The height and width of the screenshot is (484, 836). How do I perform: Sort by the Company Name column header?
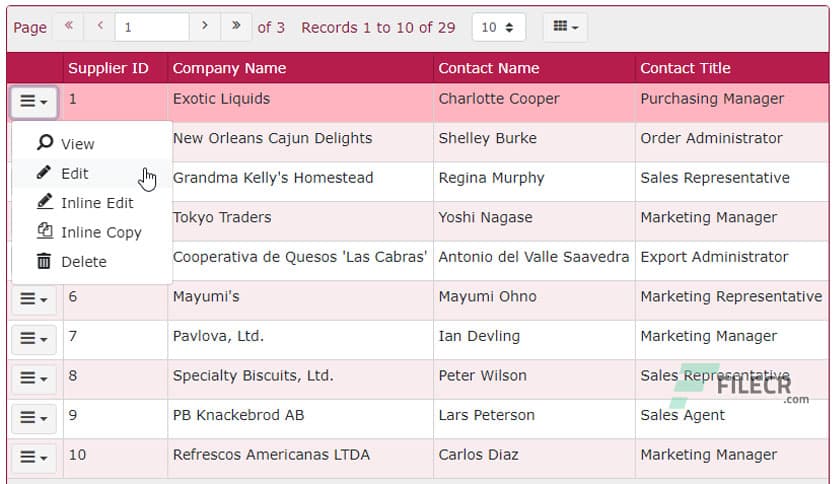pyautogui.click(x=229, y=68)
